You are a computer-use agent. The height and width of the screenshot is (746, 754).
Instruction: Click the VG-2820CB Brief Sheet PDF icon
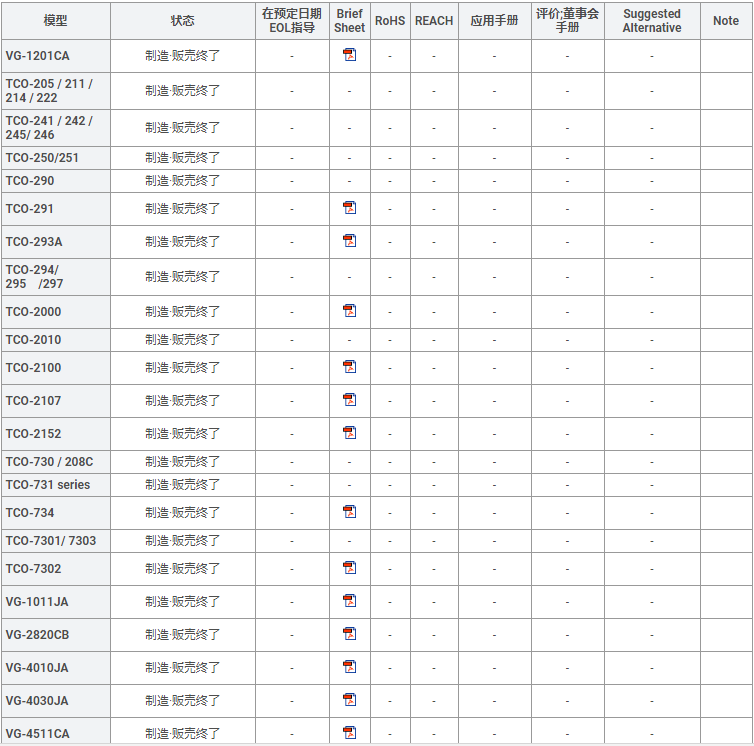(x=349, y=634)
